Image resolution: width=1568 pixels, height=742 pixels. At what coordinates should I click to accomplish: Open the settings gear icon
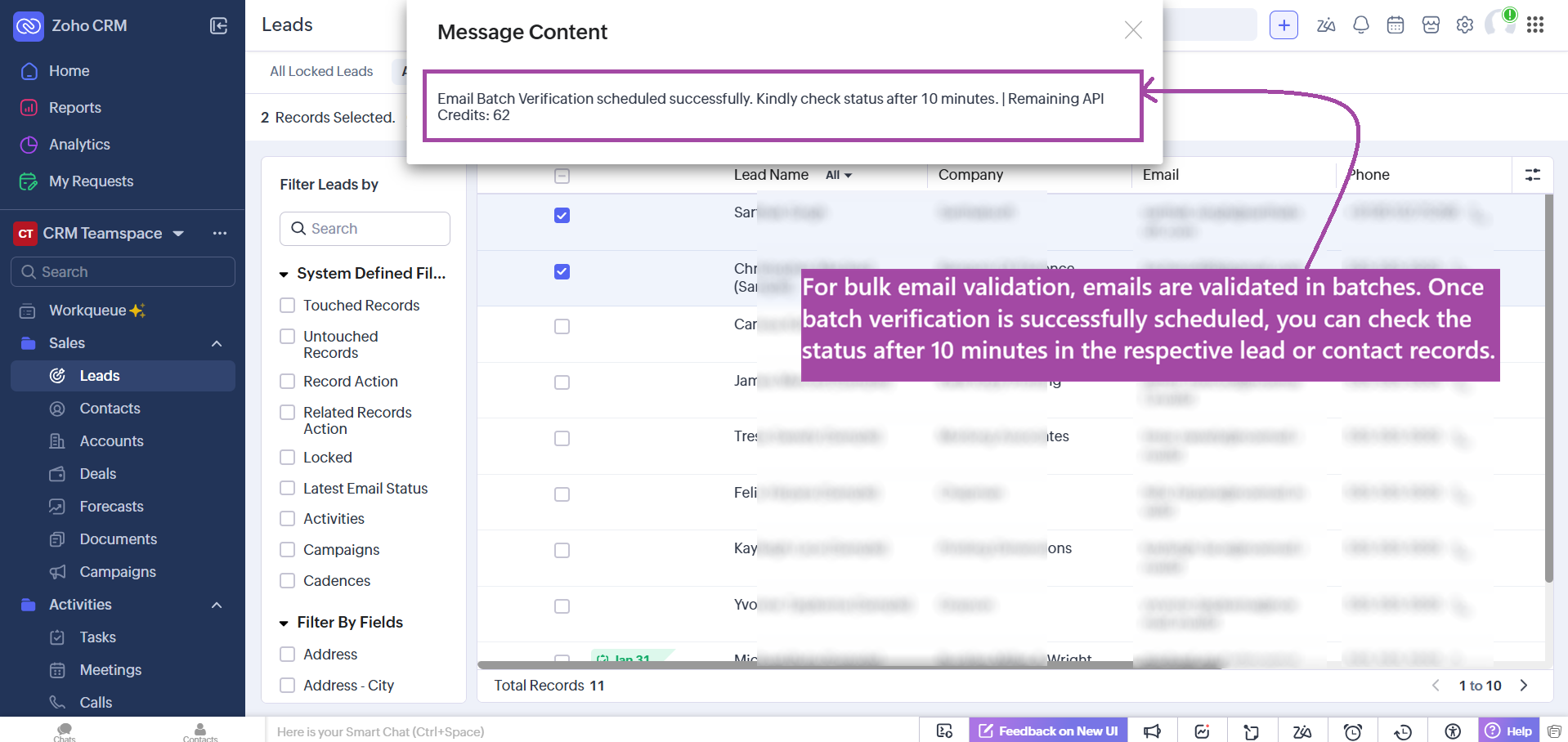1464,25
